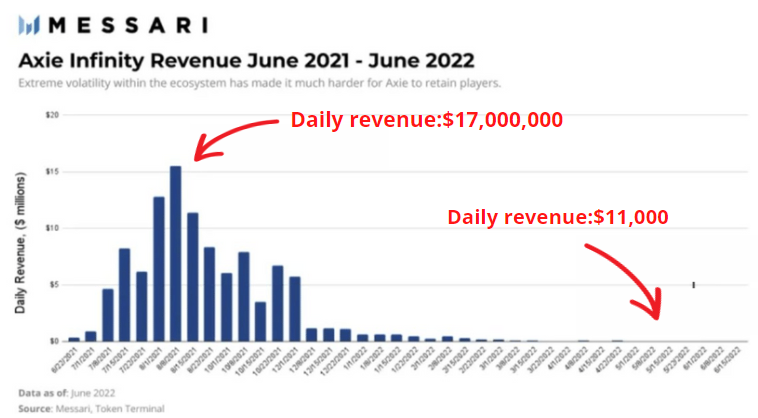The image size is (758, 418).
Task: Click the 4/1/2022 date label
Action: pos(560,358)
